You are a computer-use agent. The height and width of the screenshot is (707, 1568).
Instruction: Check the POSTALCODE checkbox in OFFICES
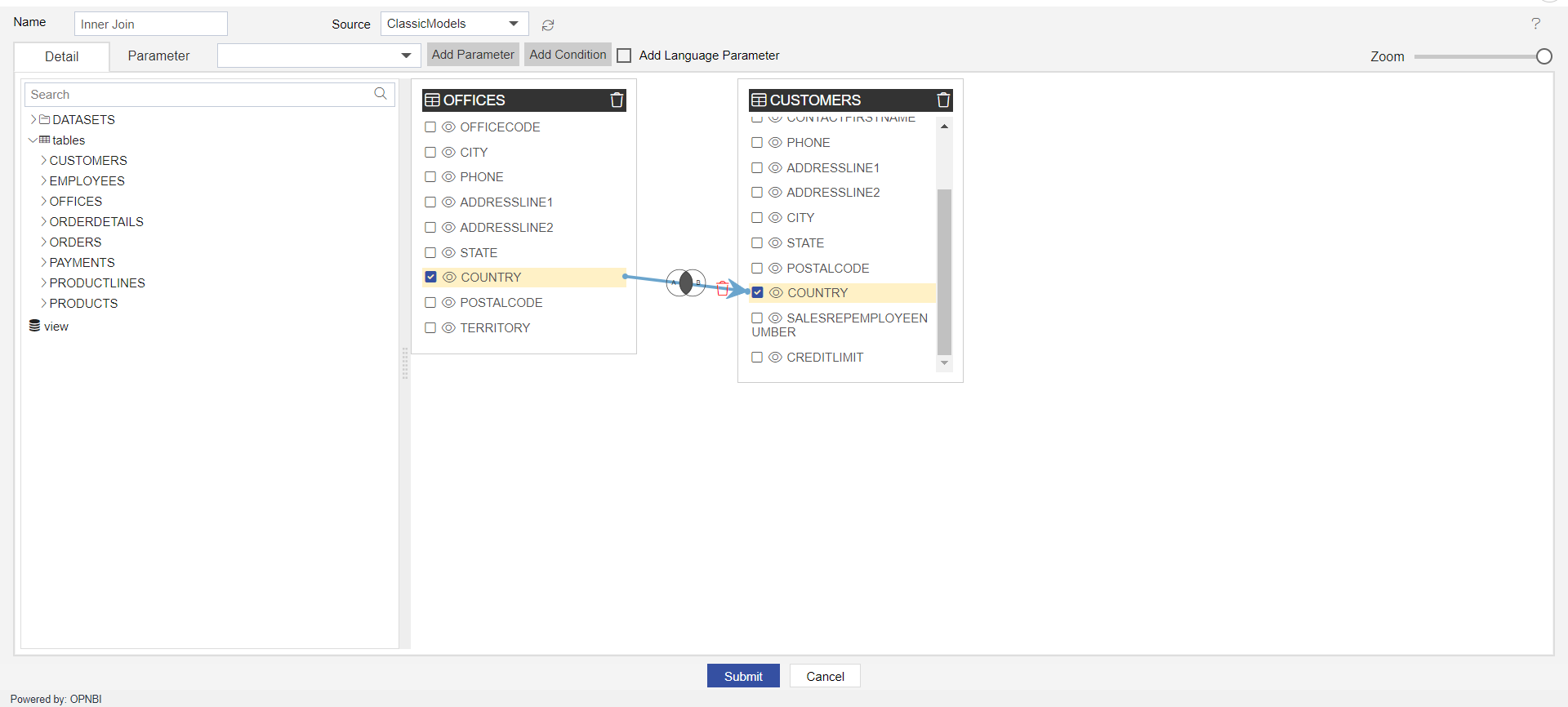[x=430, y=303]
